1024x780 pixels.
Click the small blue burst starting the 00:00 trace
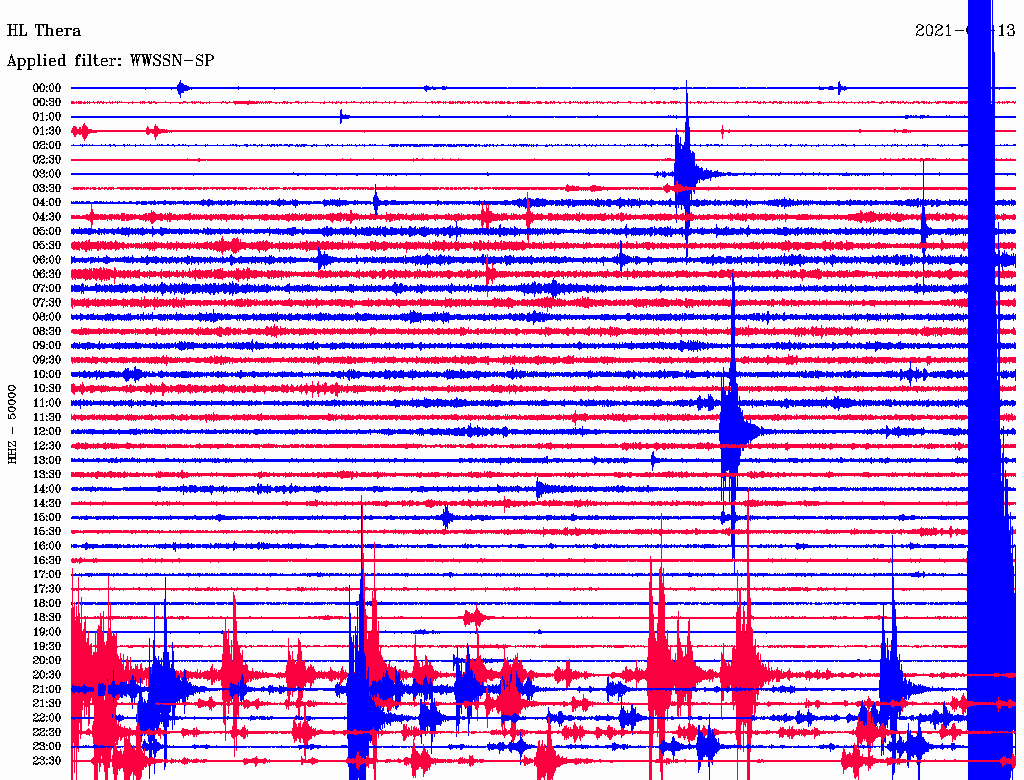click(182, 88)
